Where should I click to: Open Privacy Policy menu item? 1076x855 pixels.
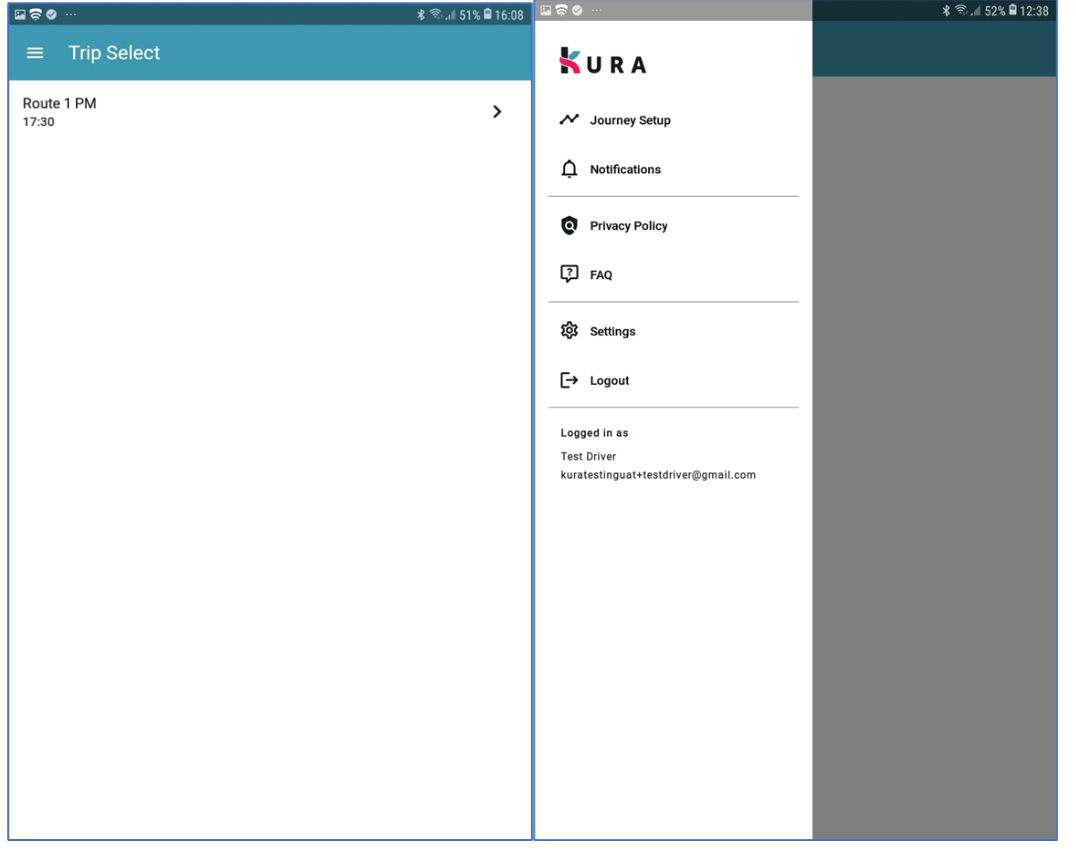point(673,226)
